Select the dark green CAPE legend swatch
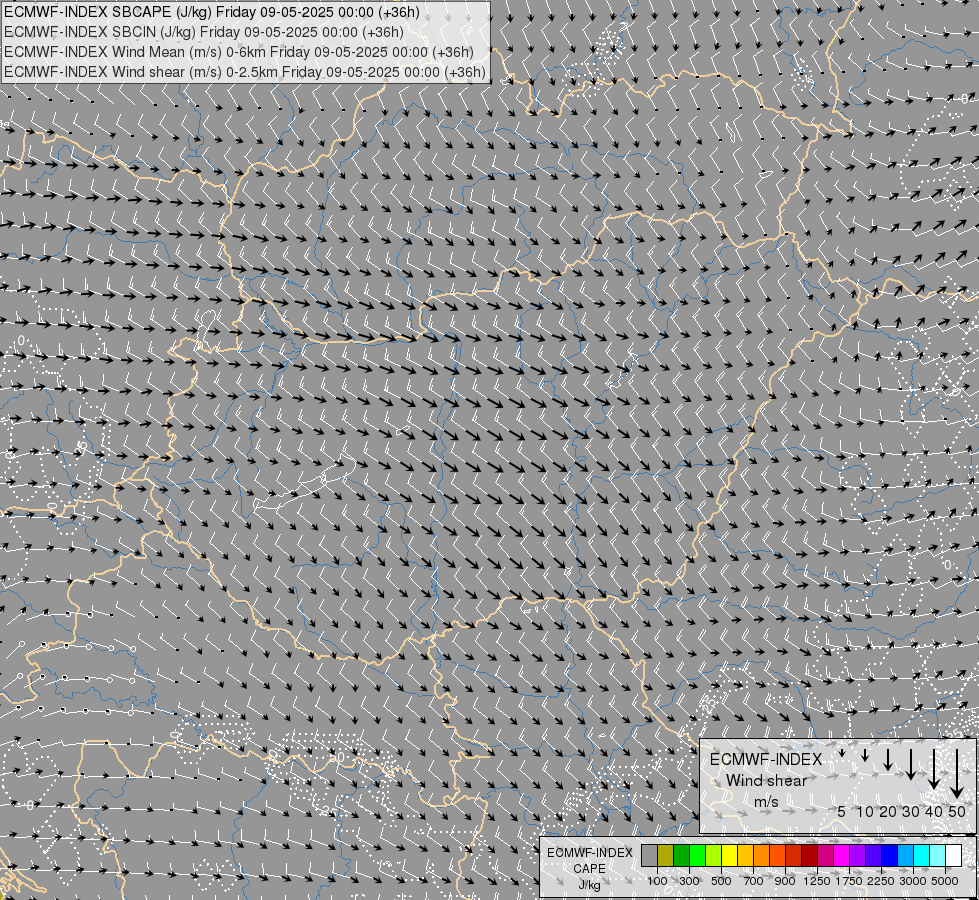 click(x=682, y=856)
